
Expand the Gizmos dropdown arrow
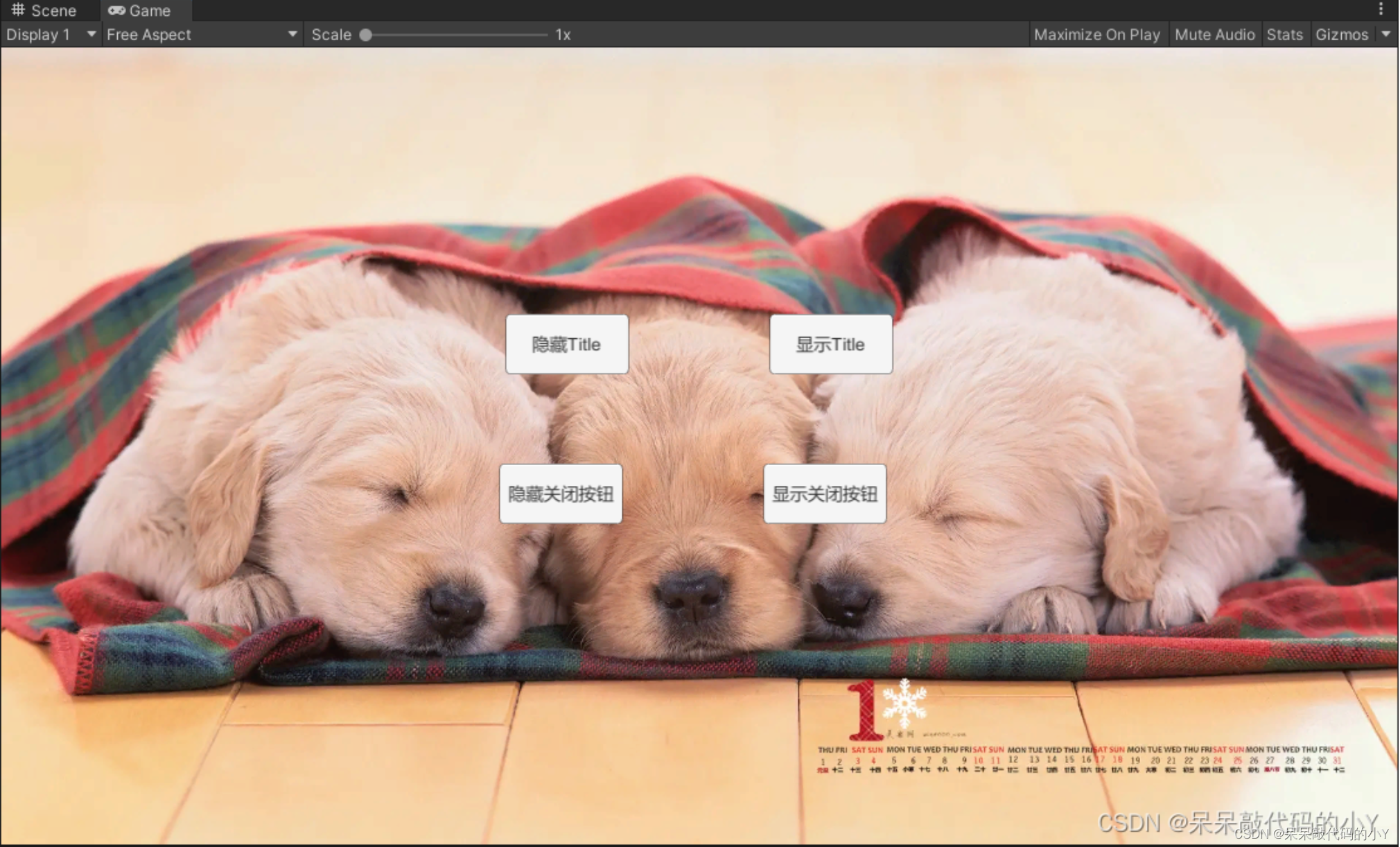click(1385, 34)
